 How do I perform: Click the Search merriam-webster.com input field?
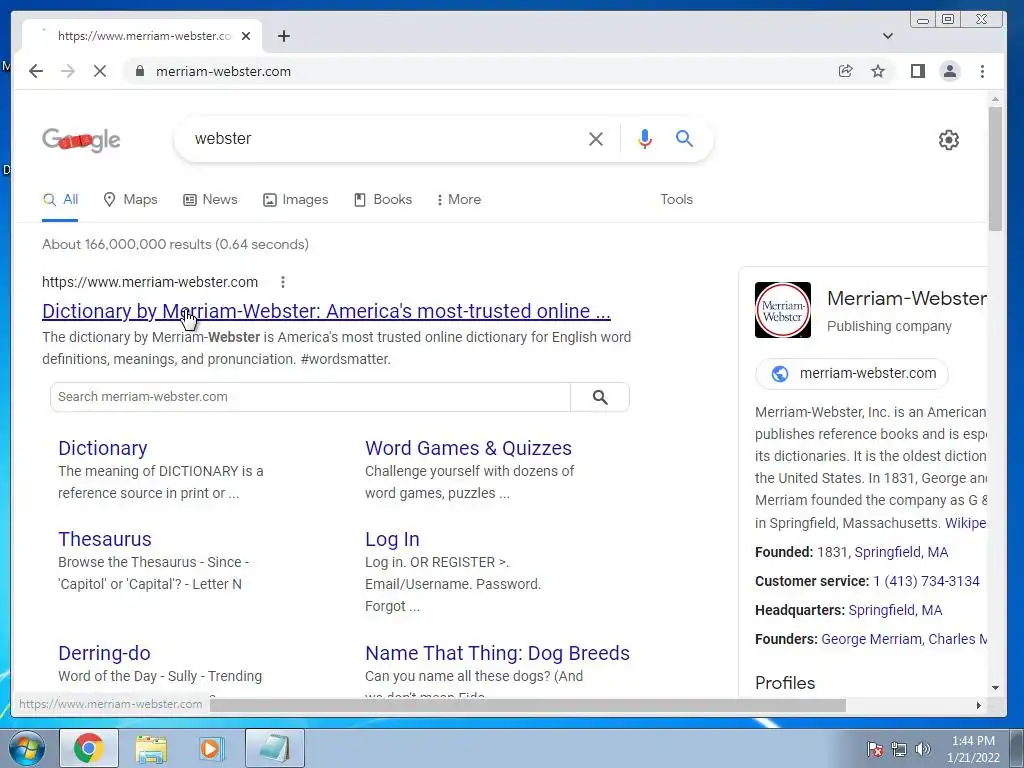tap(310, 397)
